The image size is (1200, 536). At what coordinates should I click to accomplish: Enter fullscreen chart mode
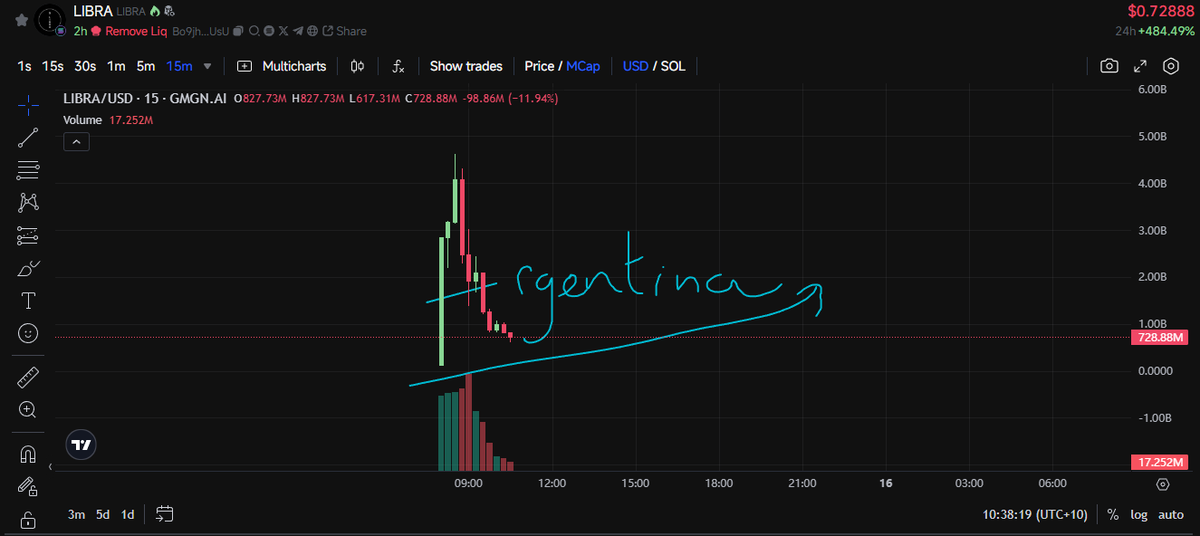pyautogui.click(x=1140, y=66)
